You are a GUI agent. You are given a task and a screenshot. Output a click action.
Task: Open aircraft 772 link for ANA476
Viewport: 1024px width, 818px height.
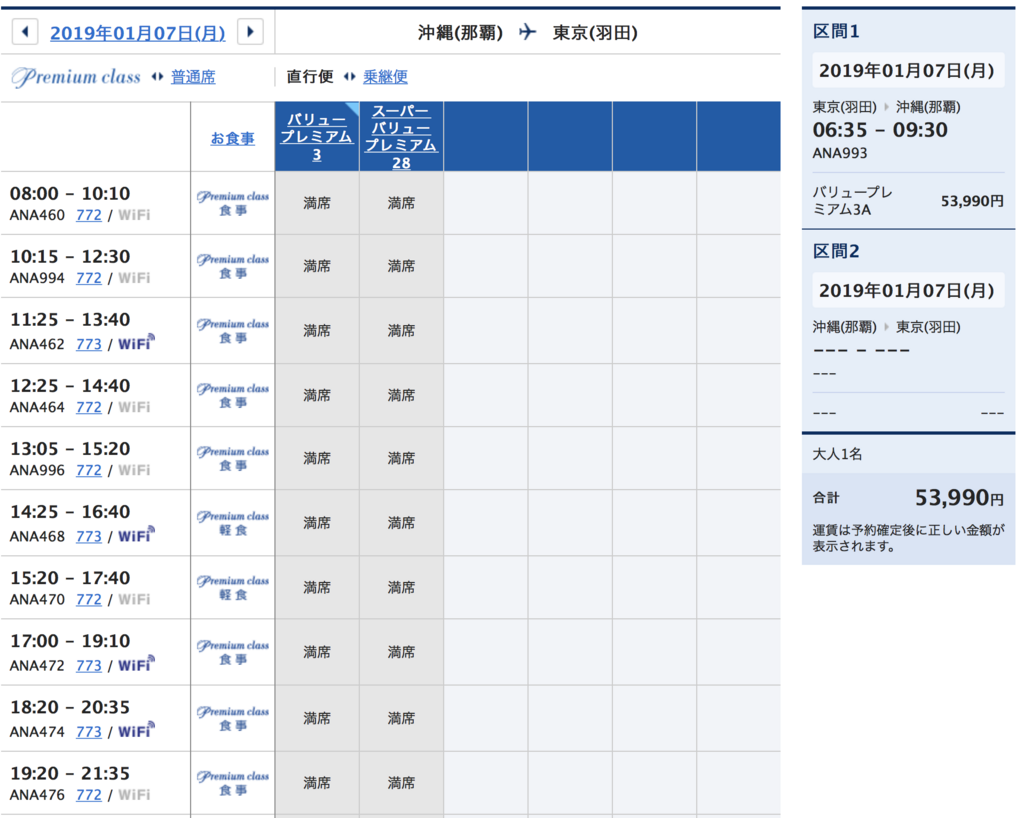89,795
